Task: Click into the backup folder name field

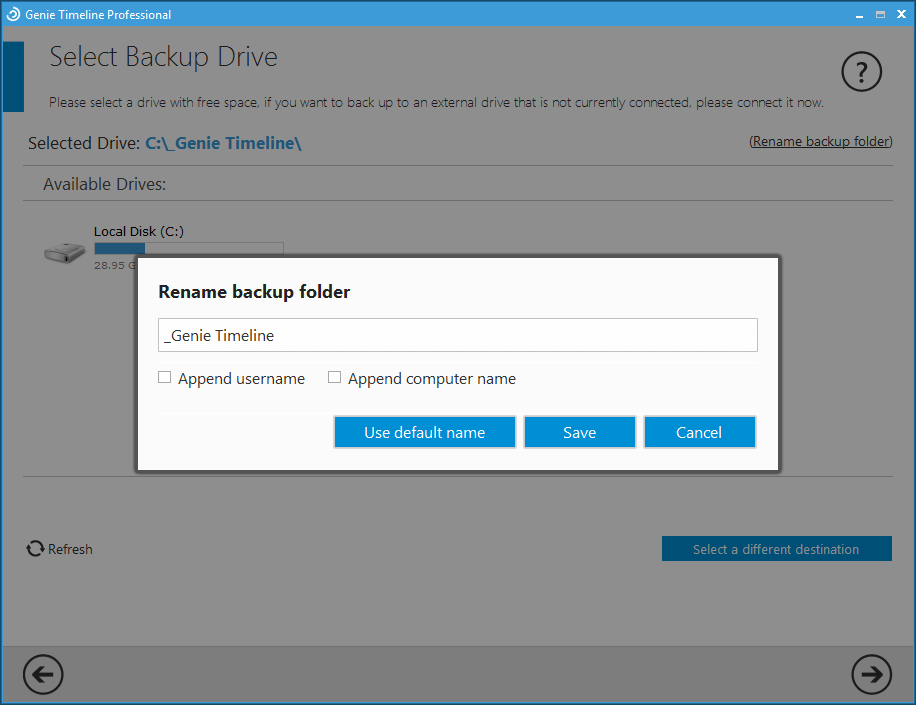Action: pyautogui.click(x=457, y=336)
